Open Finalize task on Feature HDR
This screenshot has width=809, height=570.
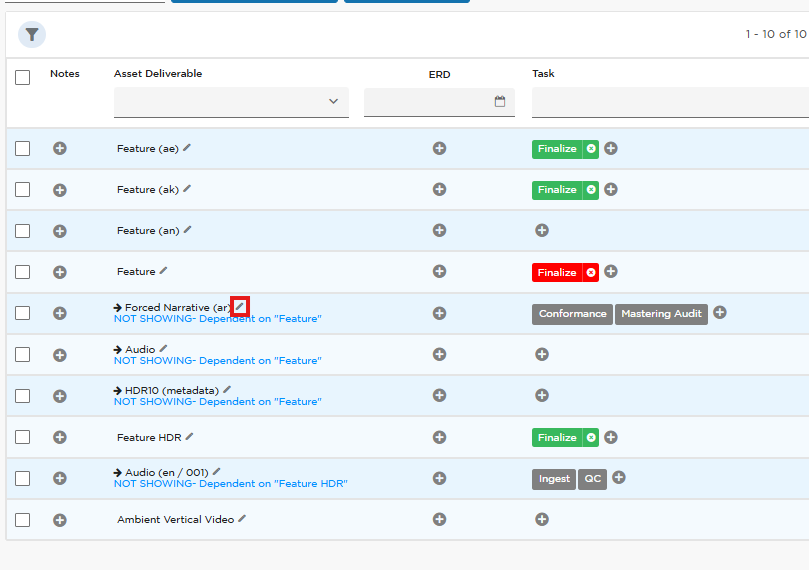[x=557, y=437]
